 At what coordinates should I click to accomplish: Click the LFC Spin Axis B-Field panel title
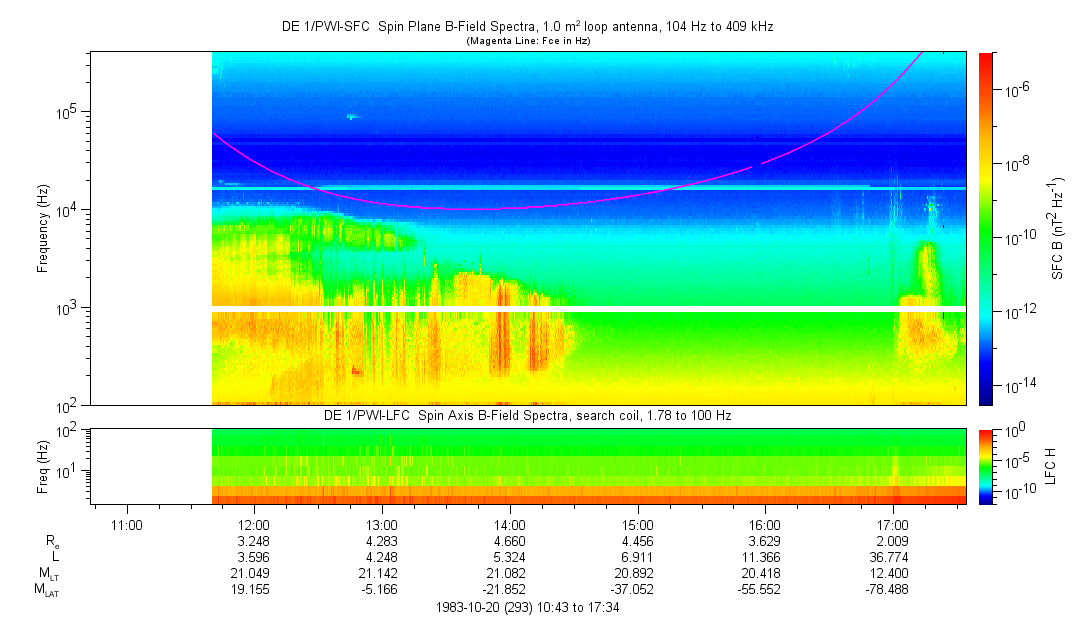click(x=527, y=415)
